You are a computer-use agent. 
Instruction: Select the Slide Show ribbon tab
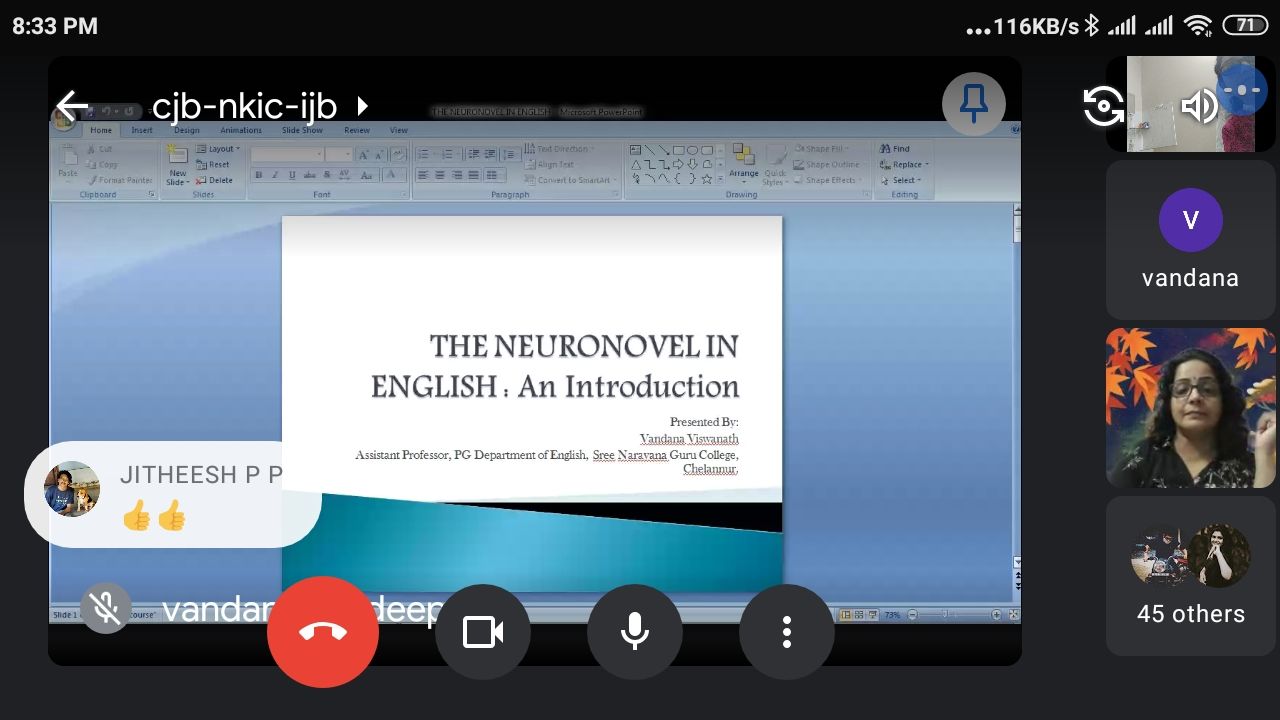pyautogui.click(x=302, y=130)
